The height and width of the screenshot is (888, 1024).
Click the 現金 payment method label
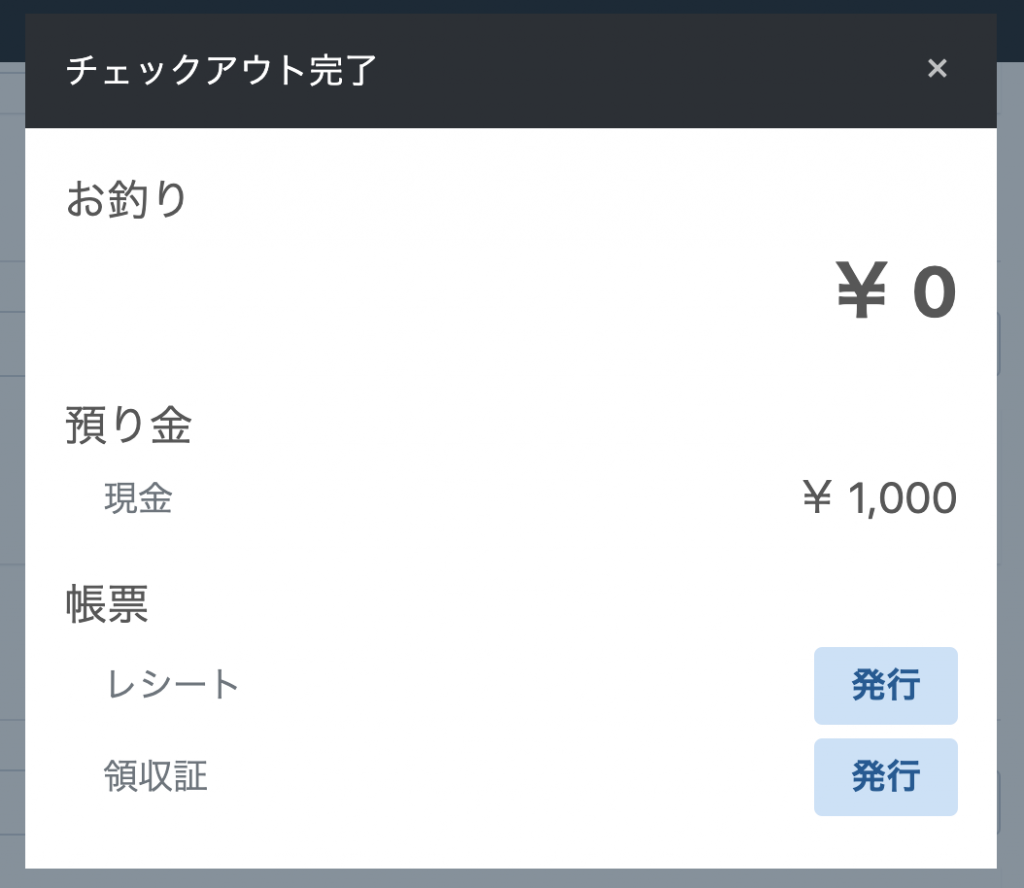point(138,498)
